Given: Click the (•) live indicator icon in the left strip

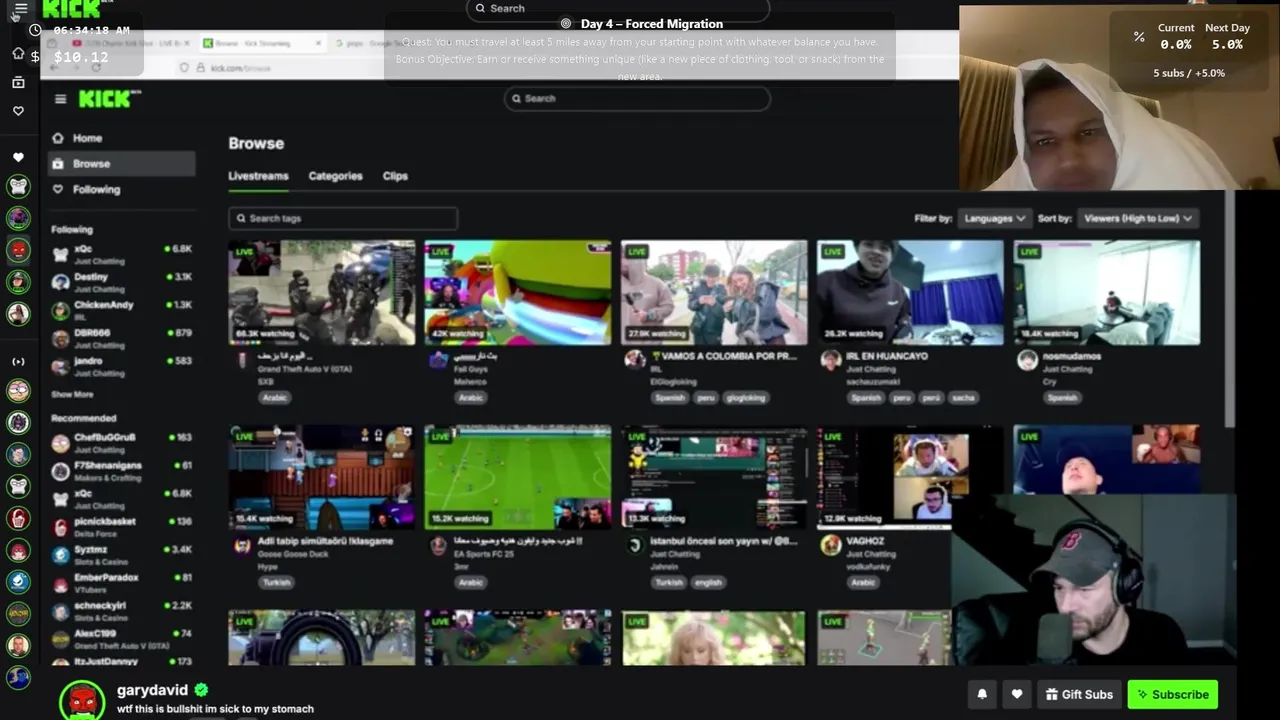Looking at the screenshot, I should 18,361.
